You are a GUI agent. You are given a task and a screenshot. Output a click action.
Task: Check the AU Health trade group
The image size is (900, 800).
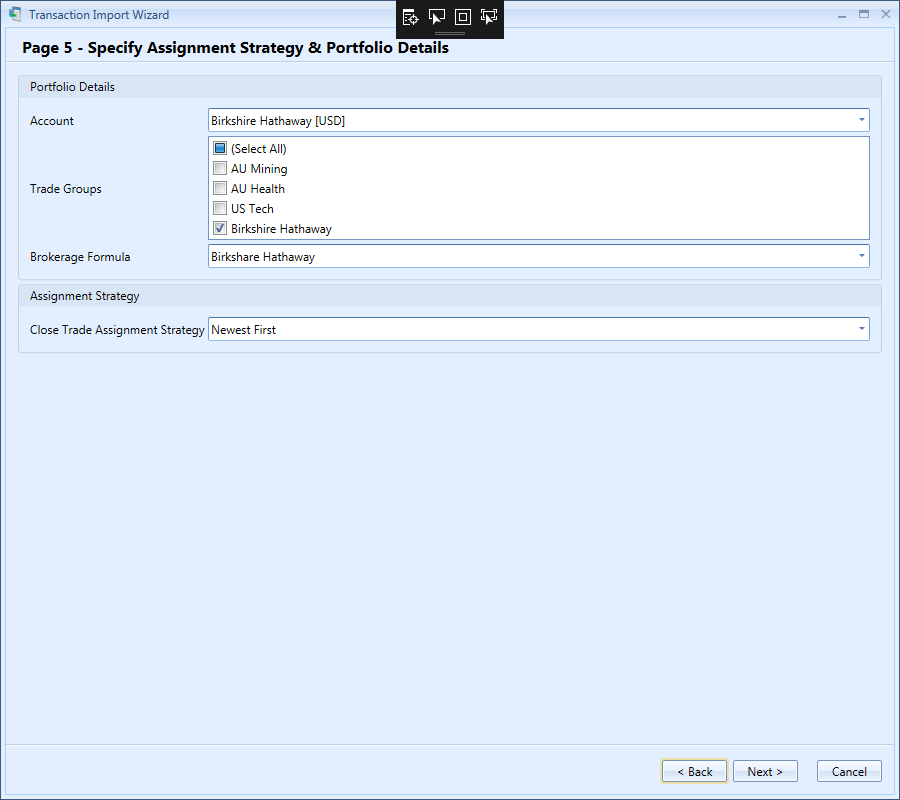[220, 188]
